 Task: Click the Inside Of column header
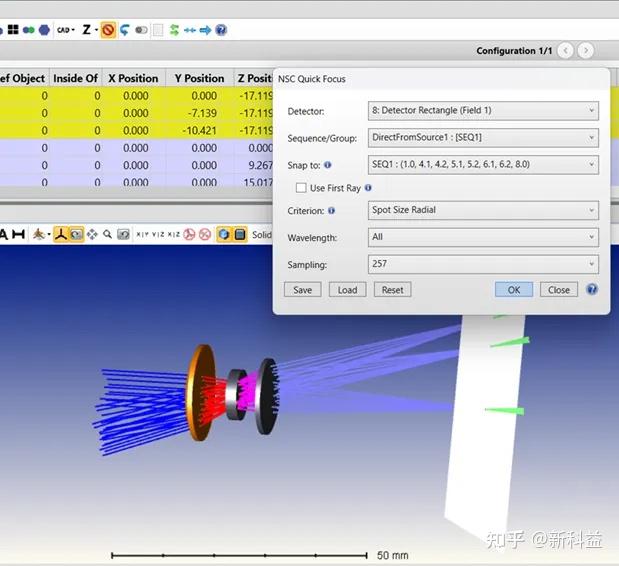(x=75, y=78)
